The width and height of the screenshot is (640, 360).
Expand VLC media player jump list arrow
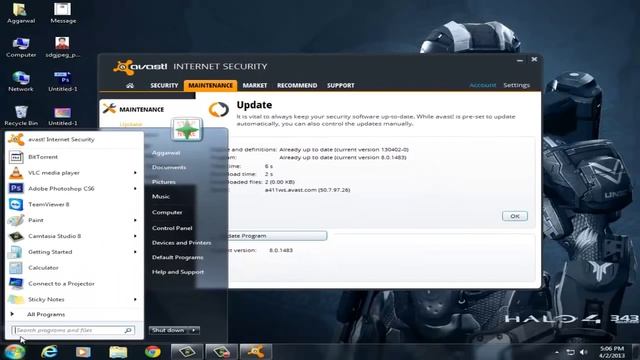pos(136,173)
